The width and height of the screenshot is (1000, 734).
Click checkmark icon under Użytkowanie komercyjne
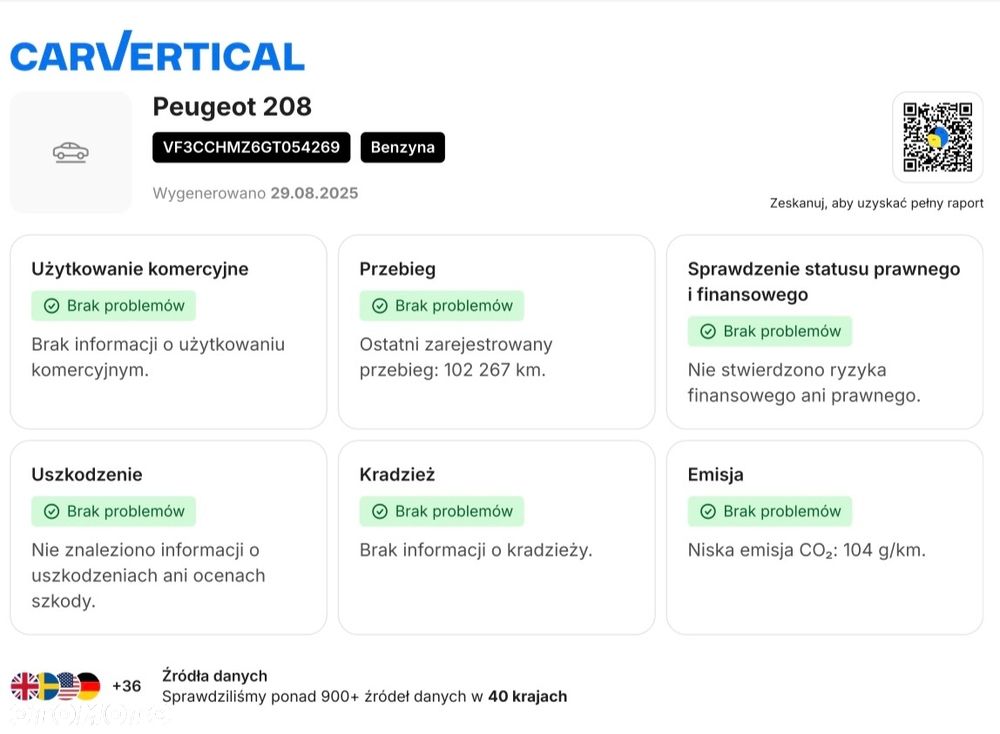point(52,306)
